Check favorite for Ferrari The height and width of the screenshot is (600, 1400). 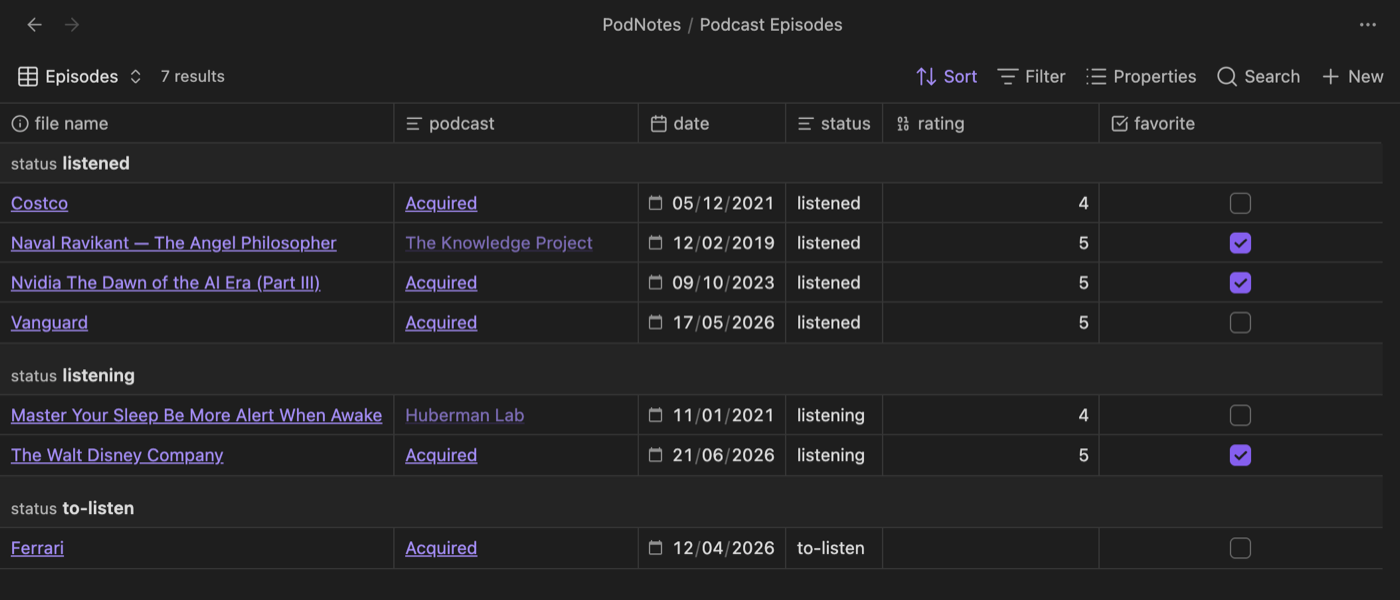tap(1240, 548)
